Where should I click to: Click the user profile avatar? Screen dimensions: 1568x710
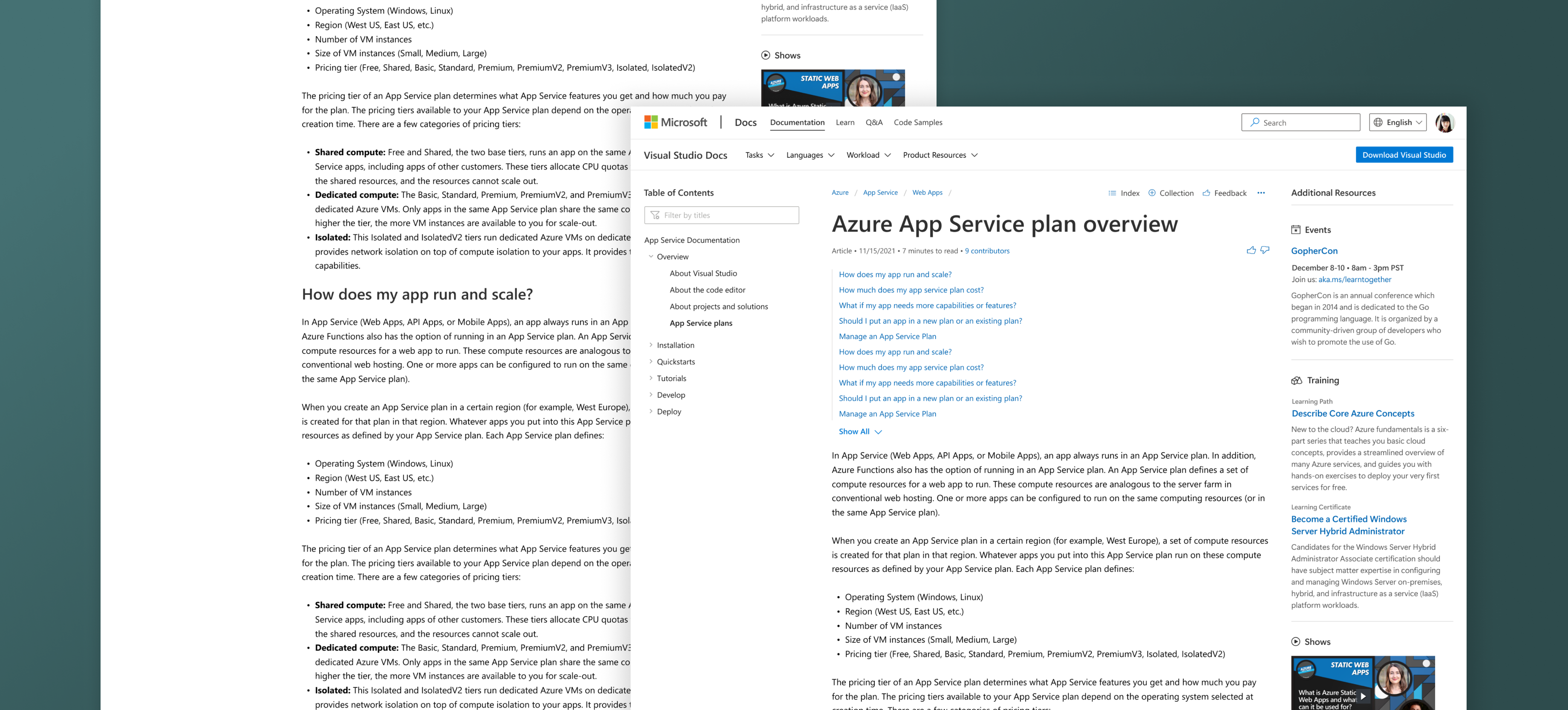(x=1444, y=122)
